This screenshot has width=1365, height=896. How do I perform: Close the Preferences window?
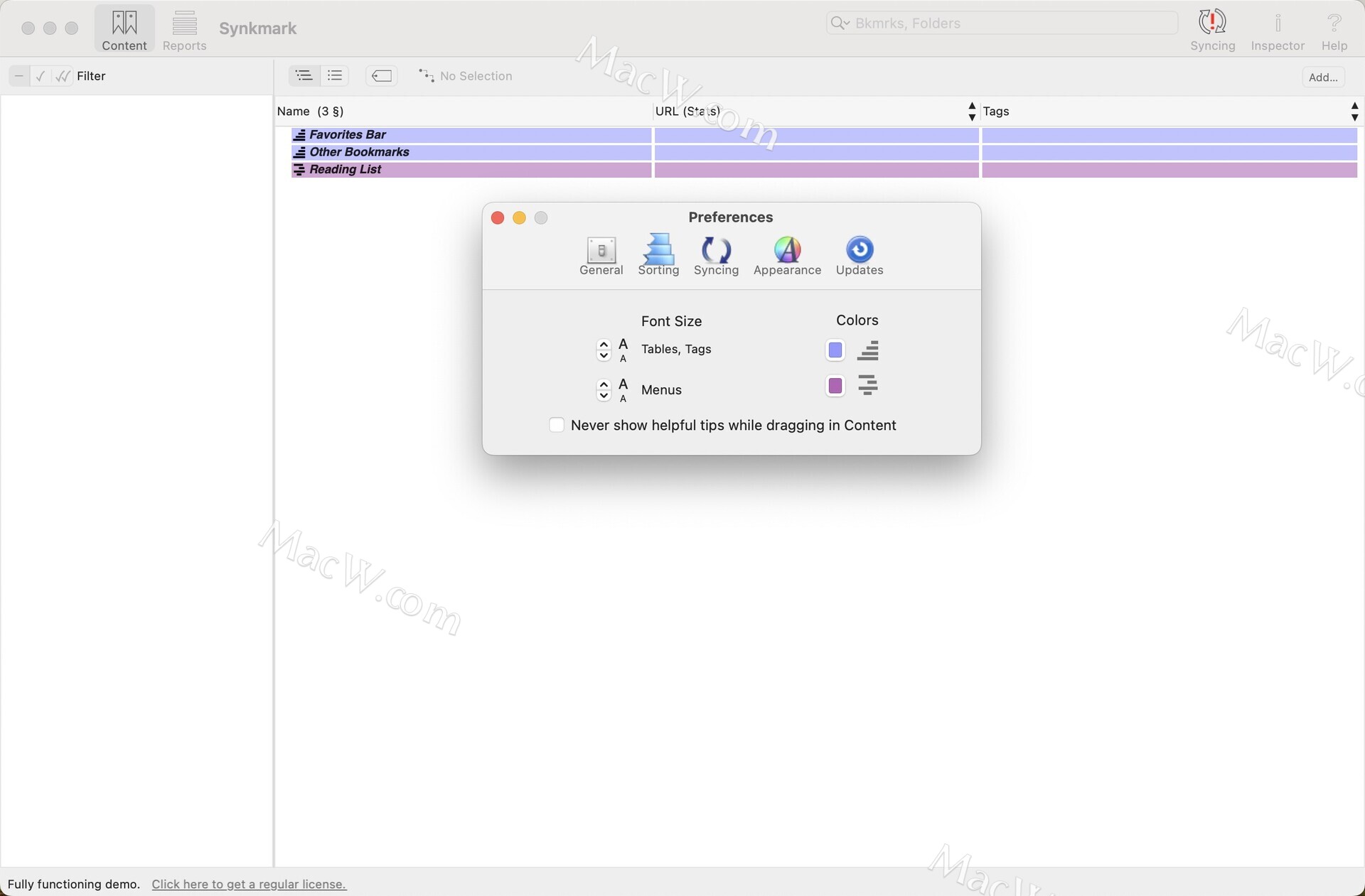[498, 218]
